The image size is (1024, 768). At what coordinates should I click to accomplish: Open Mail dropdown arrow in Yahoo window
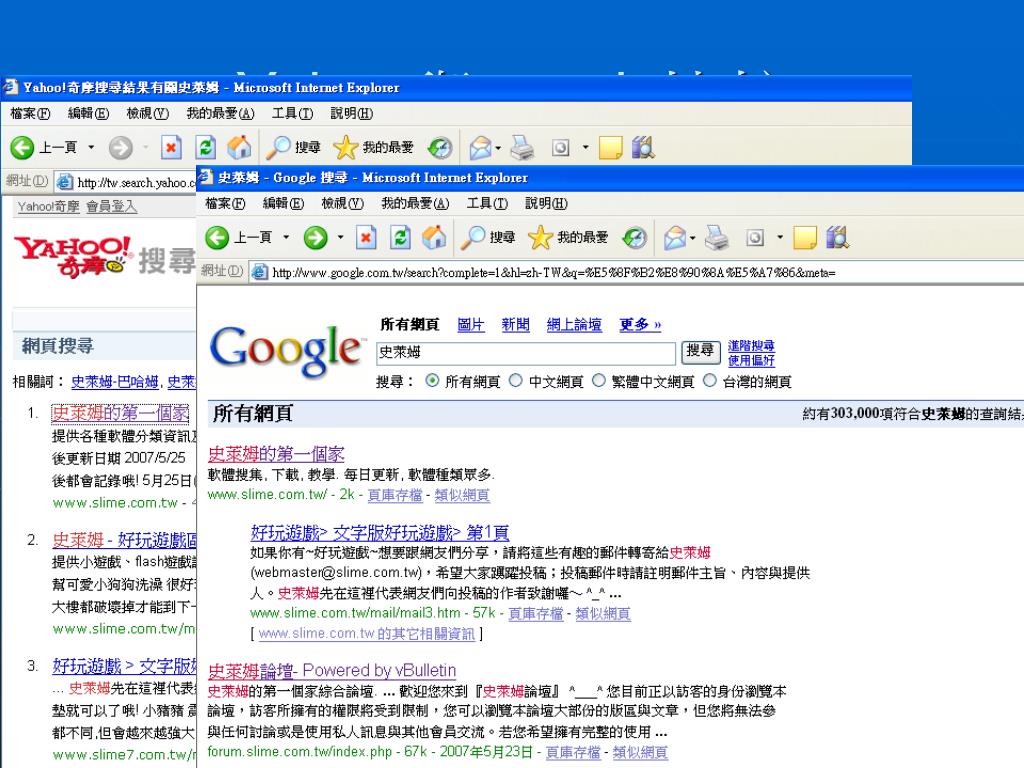(498, 148)
